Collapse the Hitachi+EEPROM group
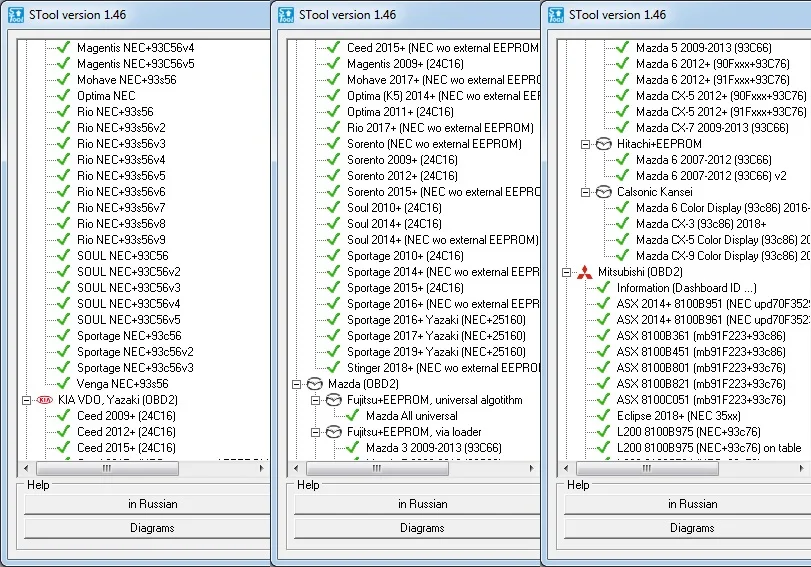 (x=585, y=144)
